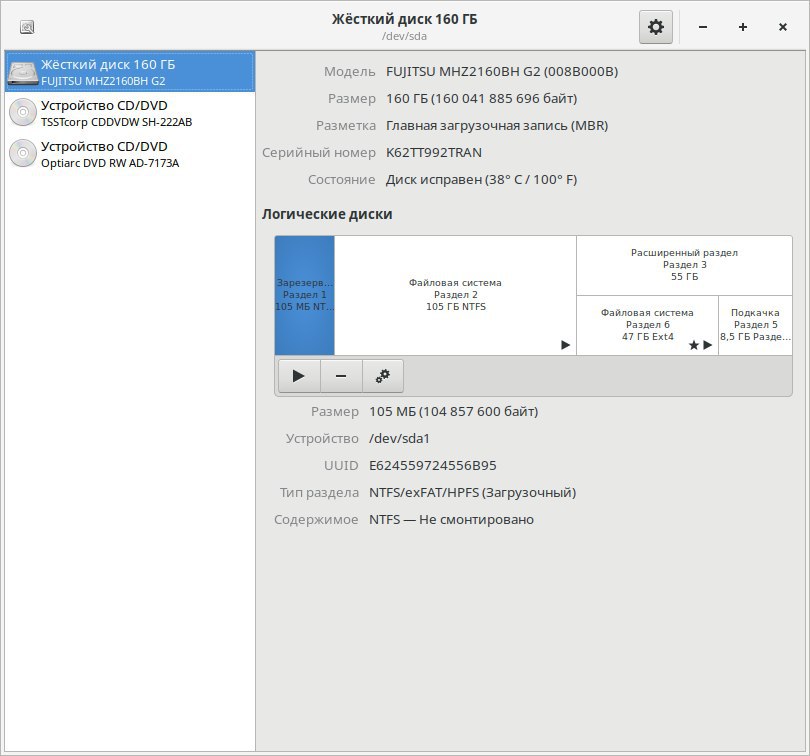Click the UUID value E624559724556B95
The height and width of the screenshot is (756, 810).
433,465
